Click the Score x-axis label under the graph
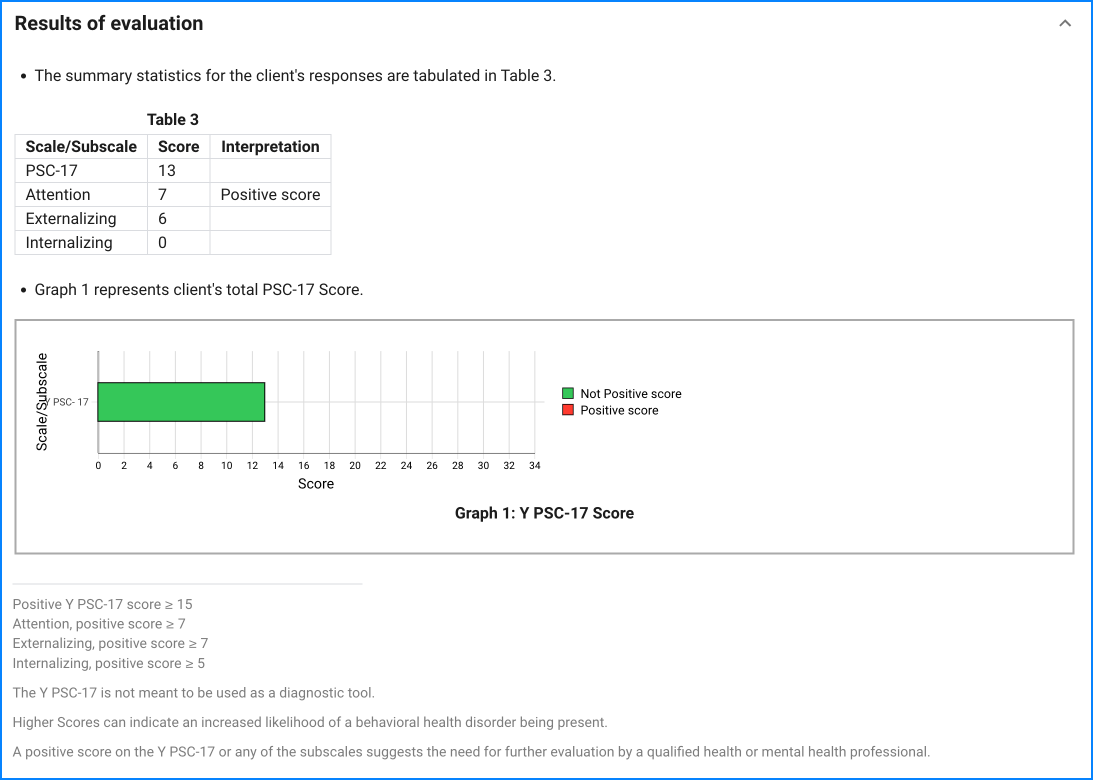This screenshot has height=780, width=1093. tap(316, 484)
